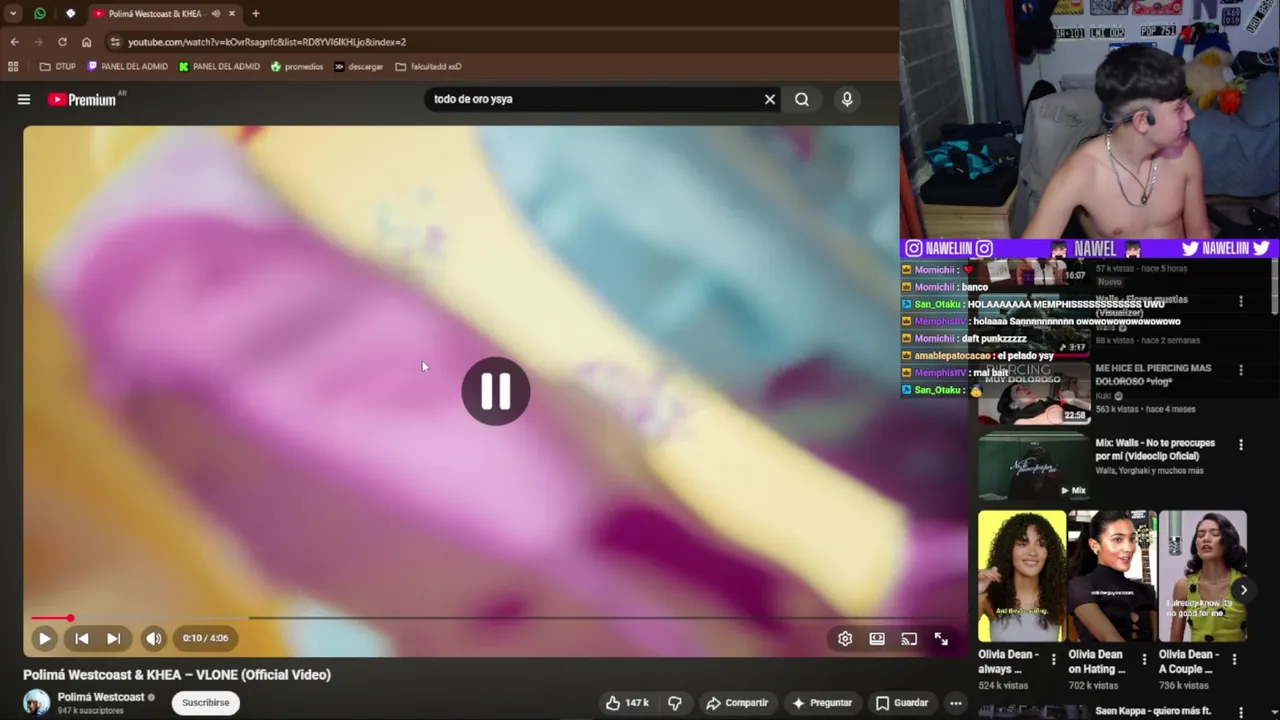Screen dimensions: 1280x720
Task: Open Mix: Walls playlist thumbnail
Action: point(1034,466)
